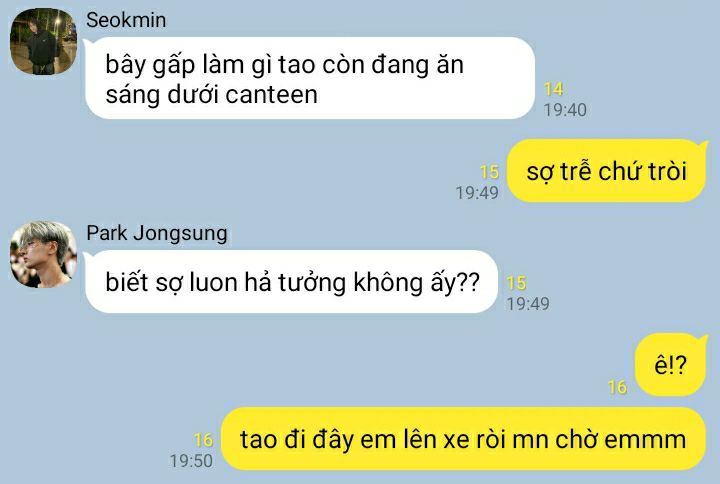Select Seokmin's message about eating at canteen
Image resolution: width=720 pixels, height=484 pixels.
click(x=309, y=78)
